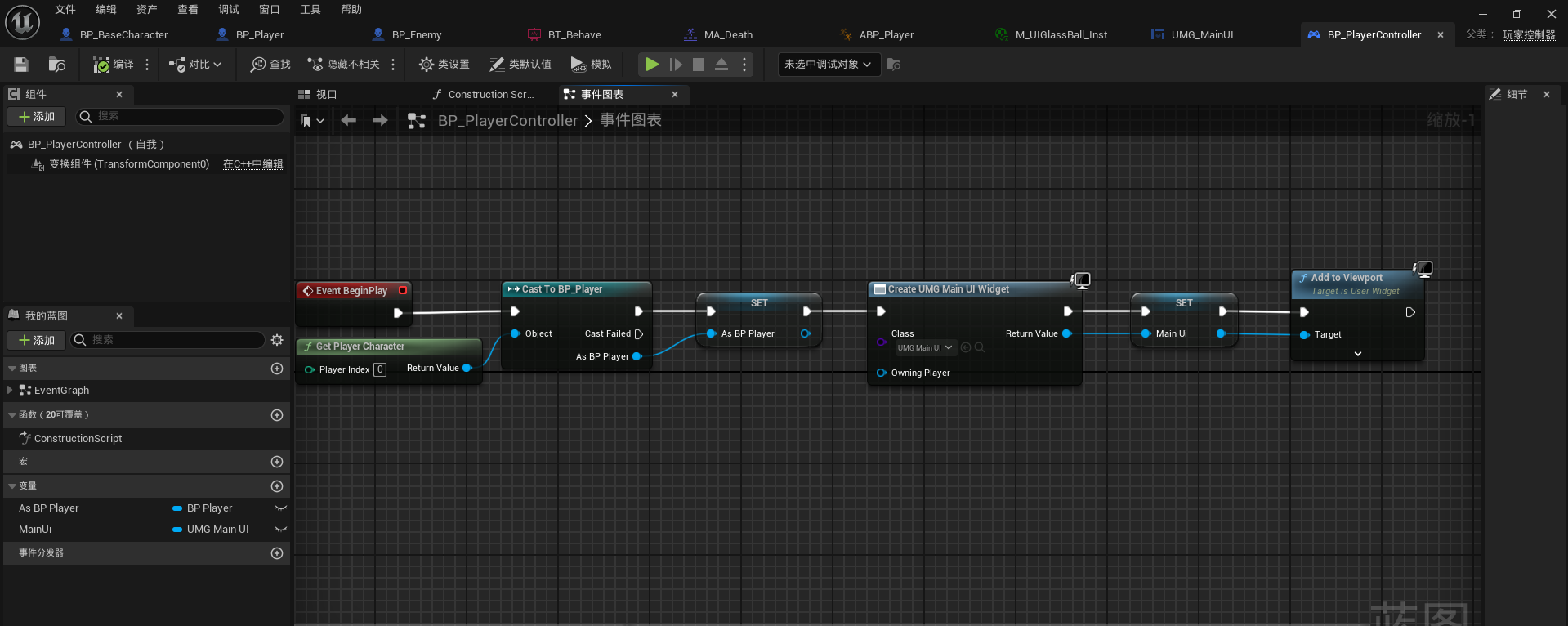This screenshot has height=626, width=1568.
Task: Open compile options three-dot menu
Action: coord(147,65)
